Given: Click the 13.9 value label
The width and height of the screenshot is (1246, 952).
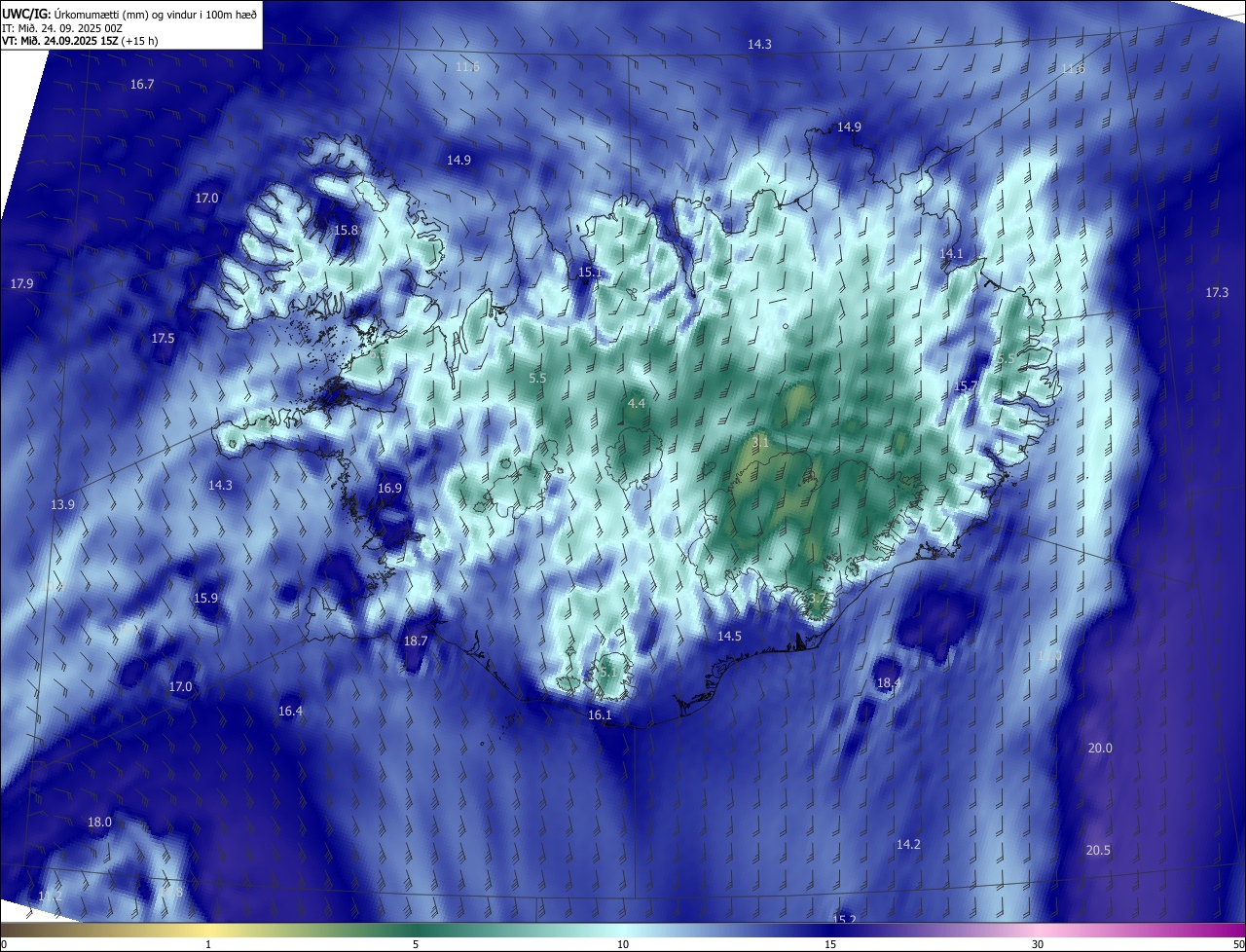Looking at the screenshot, I should (62, 505).
